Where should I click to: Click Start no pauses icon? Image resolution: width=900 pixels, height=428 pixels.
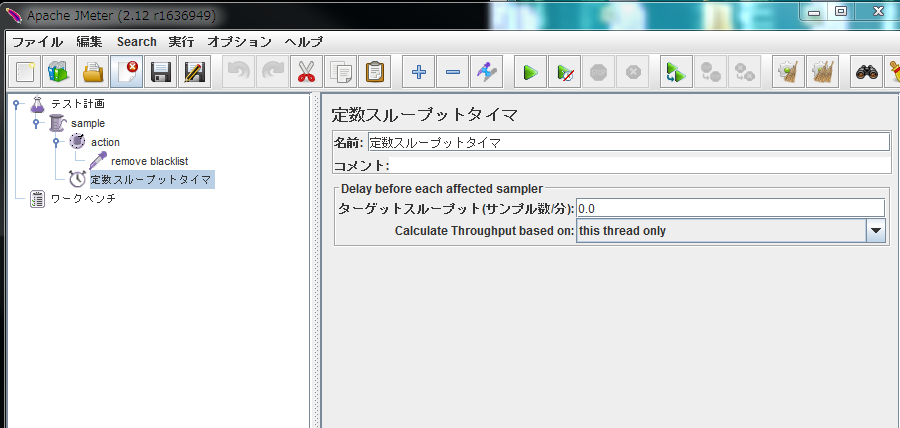click(x=564, y=72)
